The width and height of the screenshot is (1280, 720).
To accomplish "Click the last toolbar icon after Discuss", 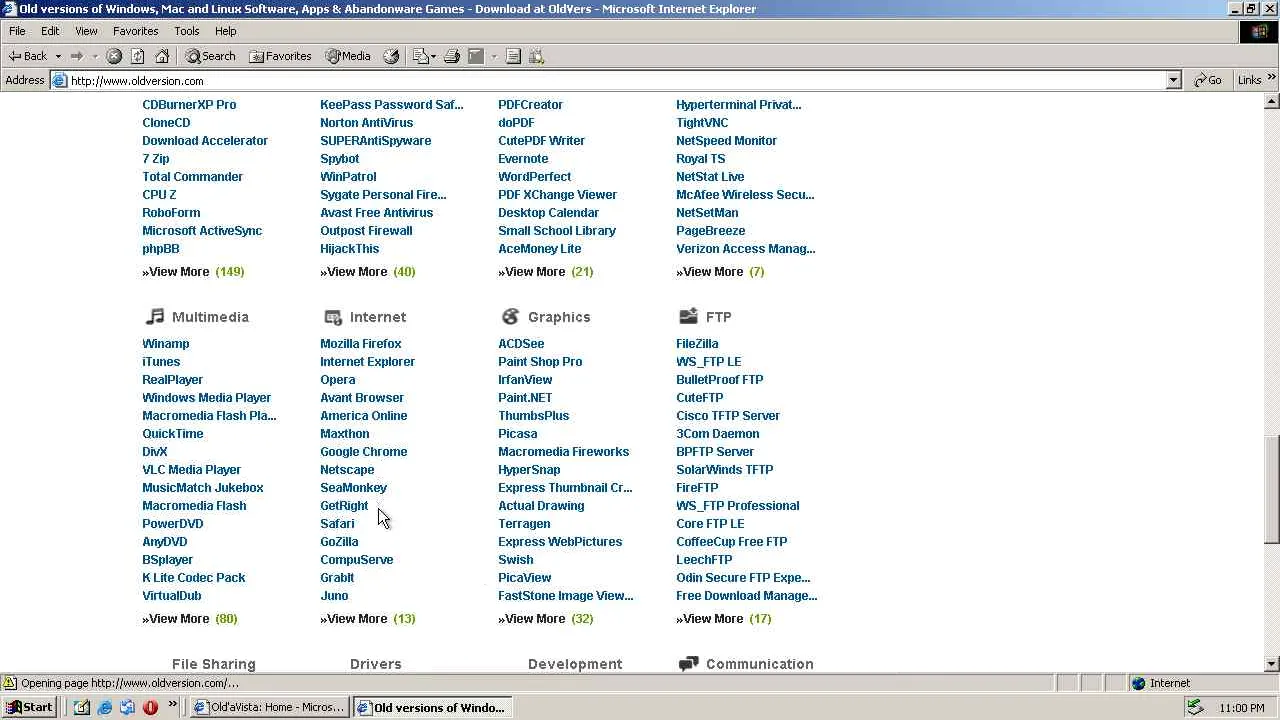I will click(537, 56).
